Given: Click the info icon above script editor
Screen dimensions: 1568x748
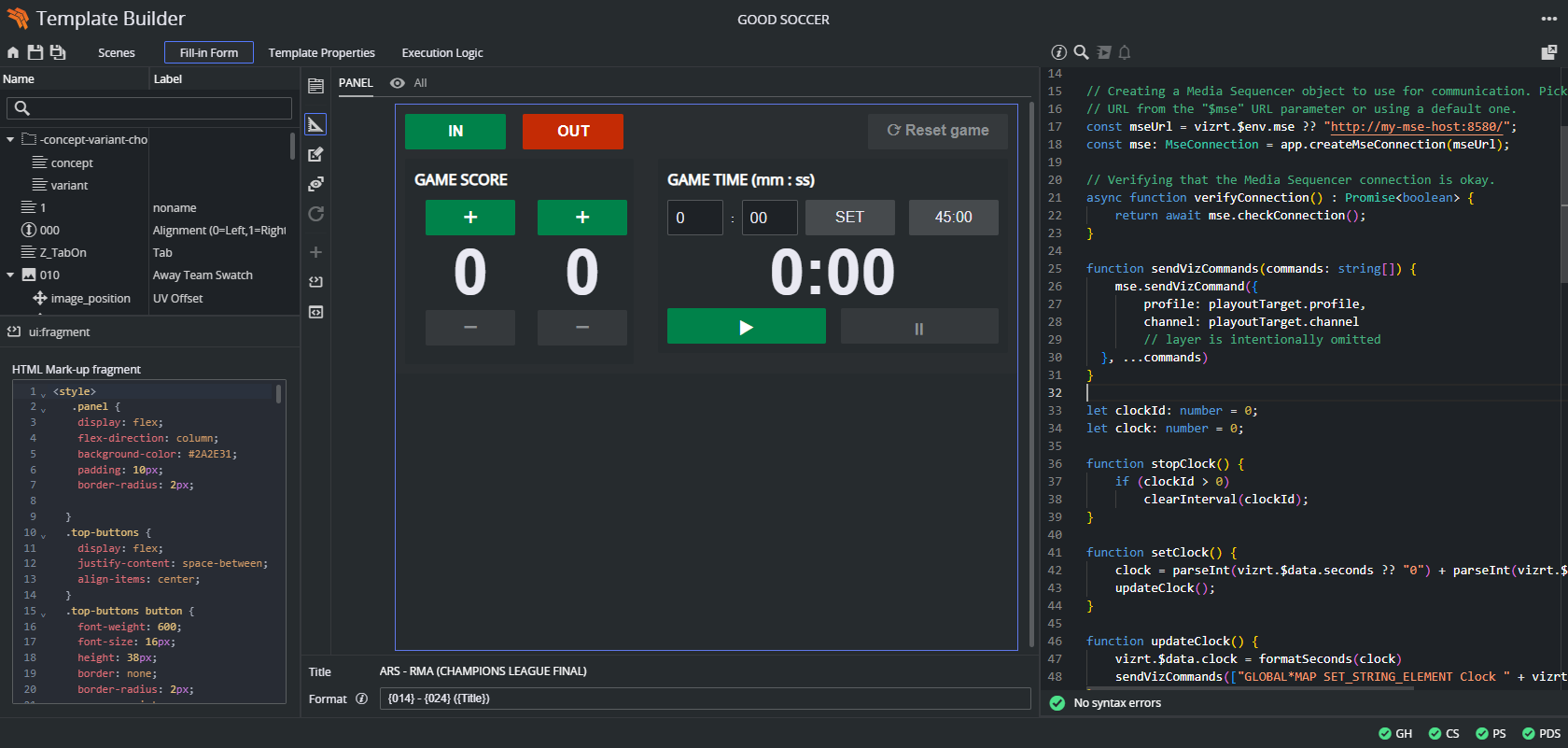Looking at the screenshot, I should 1058,52.
